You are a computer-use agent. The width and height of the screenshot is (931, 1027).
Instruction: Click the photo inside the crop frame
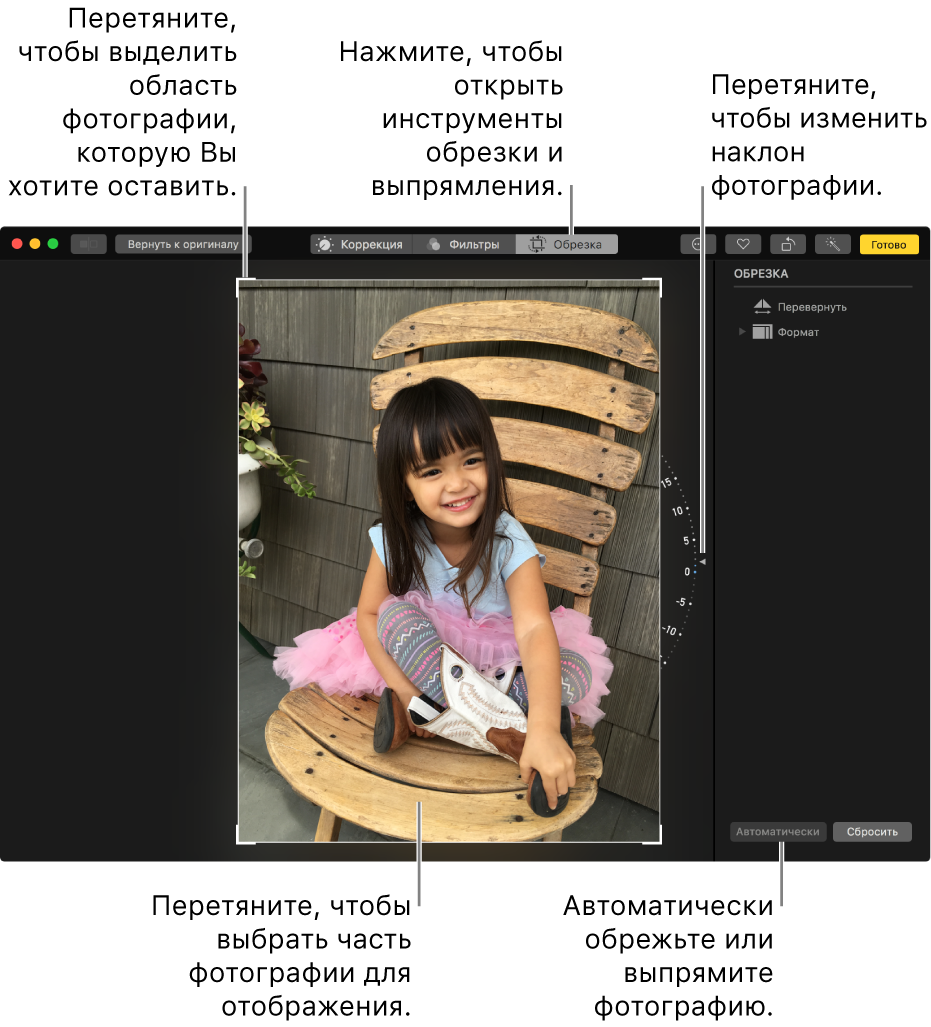450,560
